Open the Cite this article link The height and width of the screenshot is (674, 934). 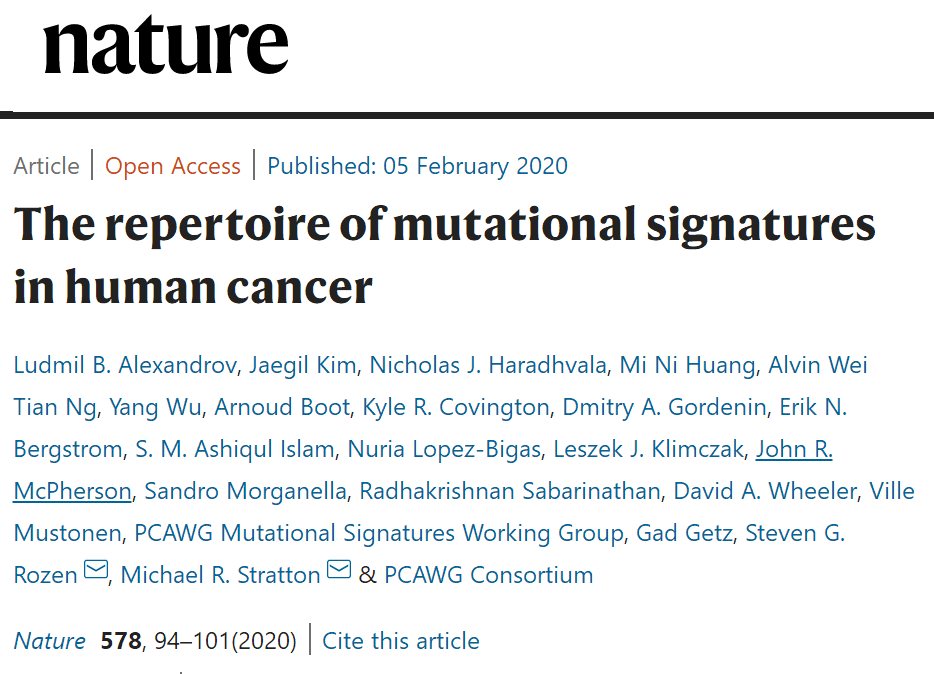pos(400,641)
